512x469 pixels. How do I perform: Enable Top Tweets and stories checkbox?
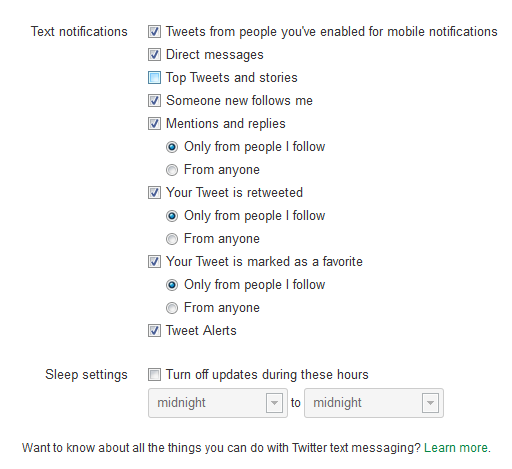pyautogui.click(x=154, y=78)
